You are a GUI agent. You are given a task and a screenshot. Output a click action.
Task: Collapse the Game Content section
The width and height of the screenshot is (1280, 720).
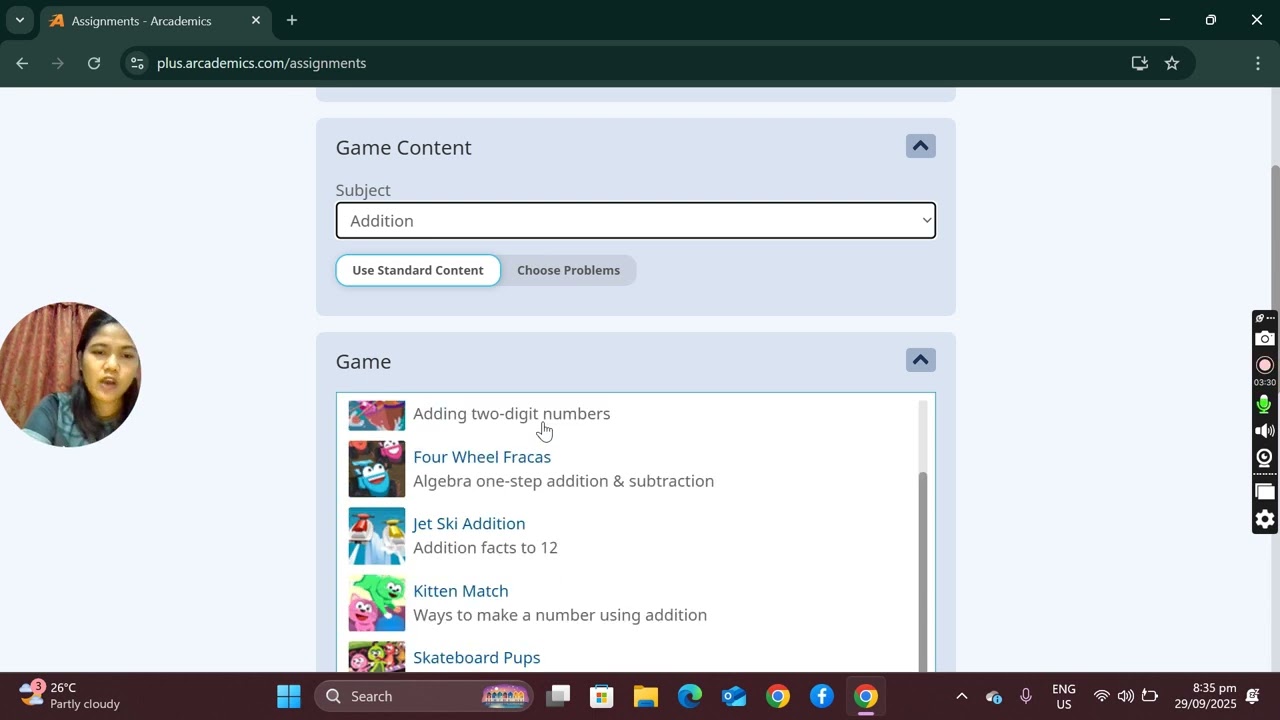click(x=920, y=146)
